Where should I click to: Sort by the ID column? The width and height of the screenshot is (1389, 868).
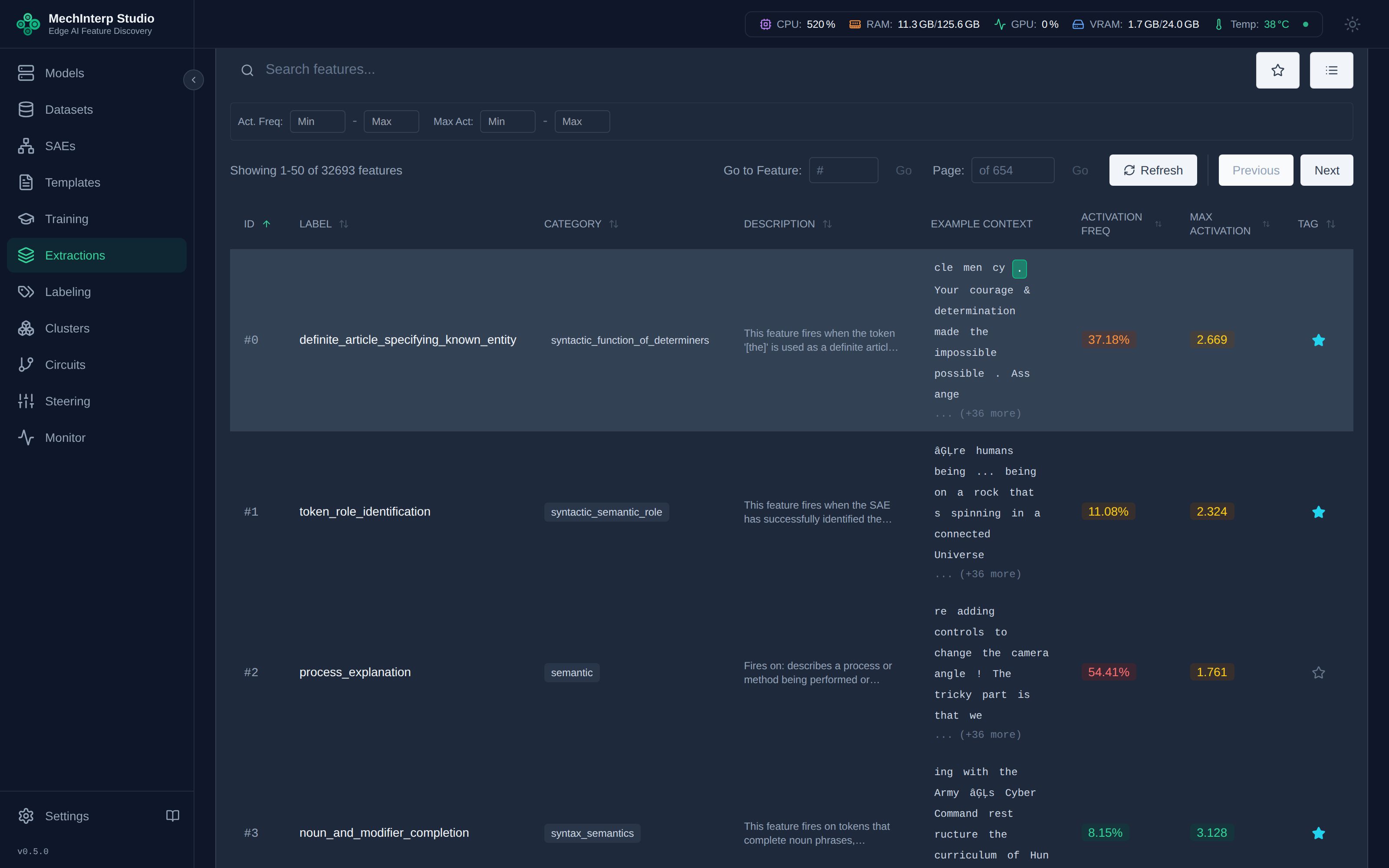tap(257, 224)
